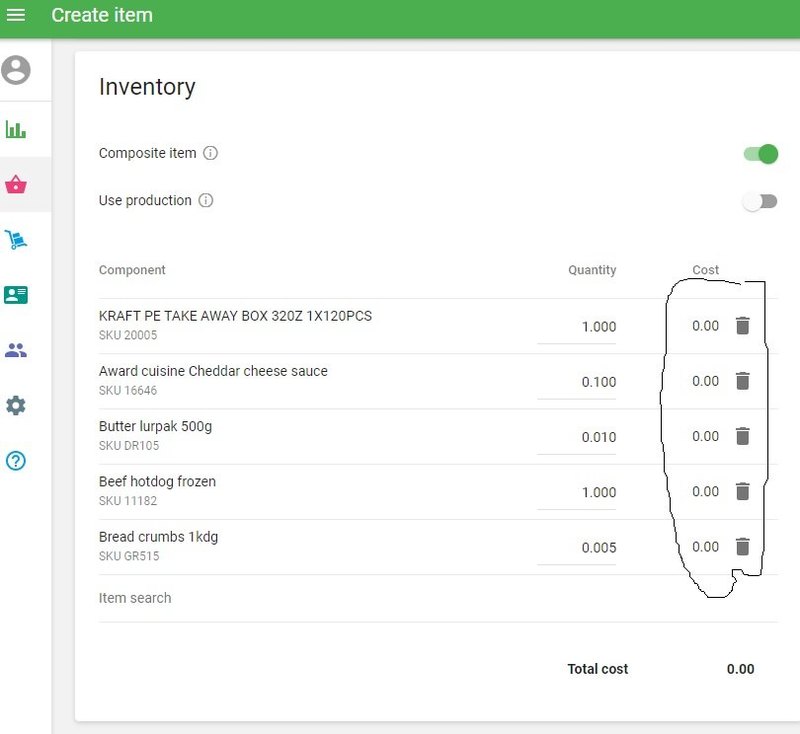800x734 pixels.
Task: Open the Reports bar chart icon
Action: (x=16, y=129)
